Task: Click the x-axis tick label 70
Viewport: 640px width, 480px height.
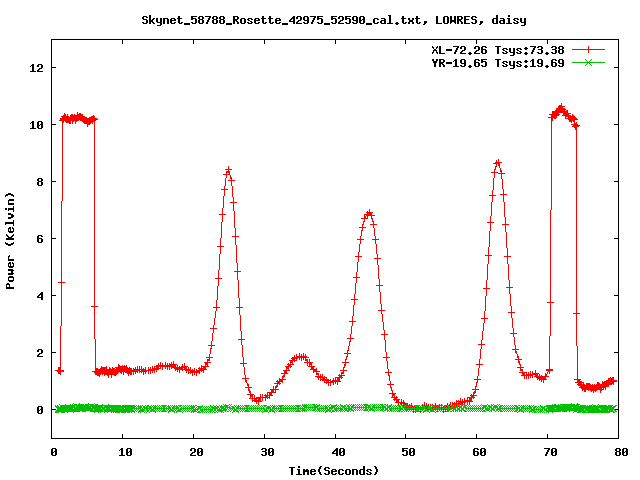Action: point(550,452)
